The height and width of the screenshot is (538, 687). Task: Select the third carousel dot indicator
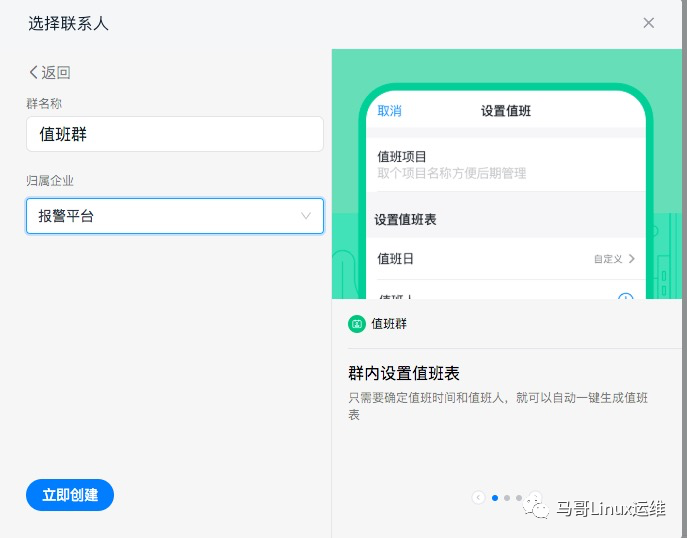(x=519, y=498)
